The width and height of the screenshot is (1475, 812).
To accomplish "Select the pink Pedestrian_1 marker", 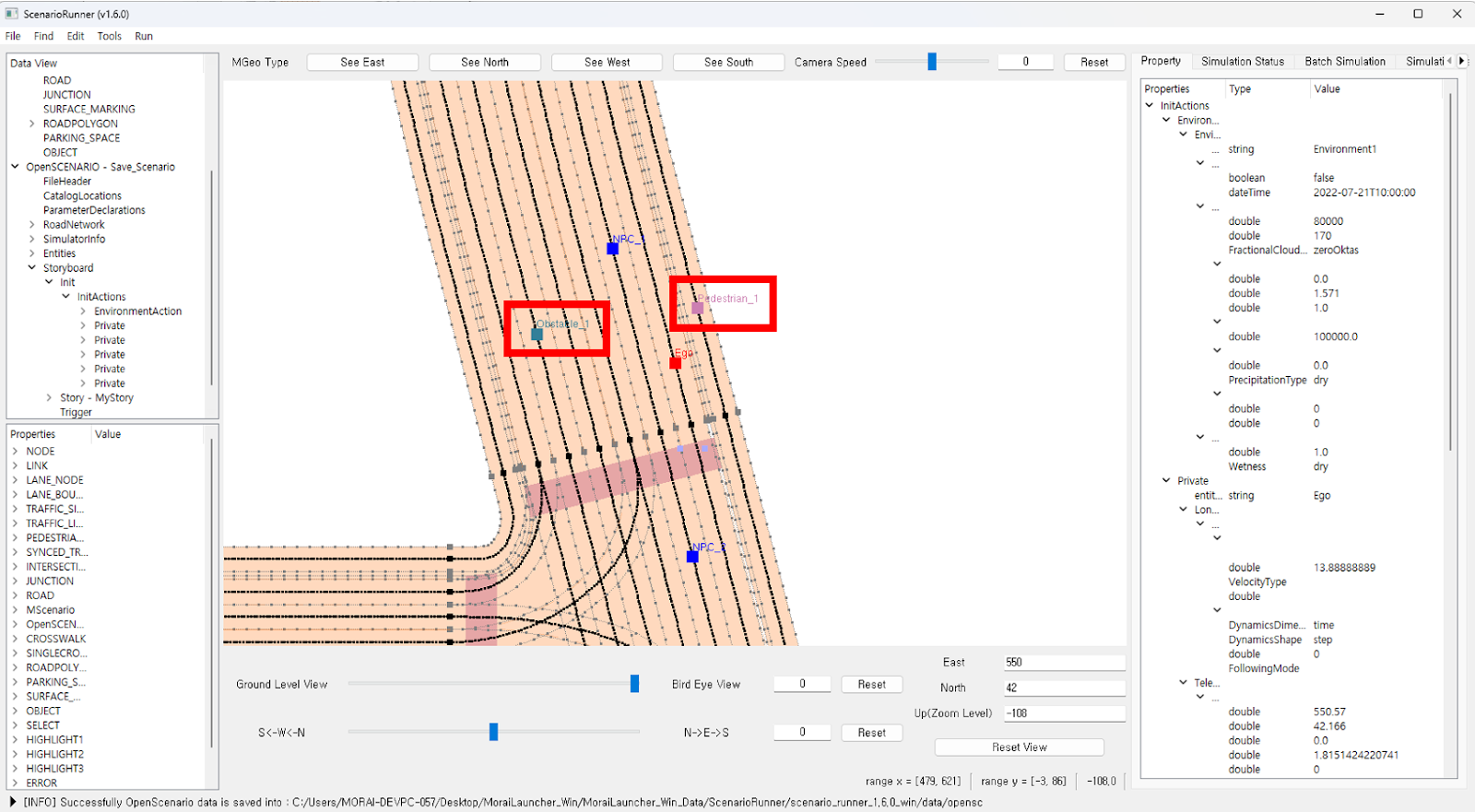I will click(698, 308).
